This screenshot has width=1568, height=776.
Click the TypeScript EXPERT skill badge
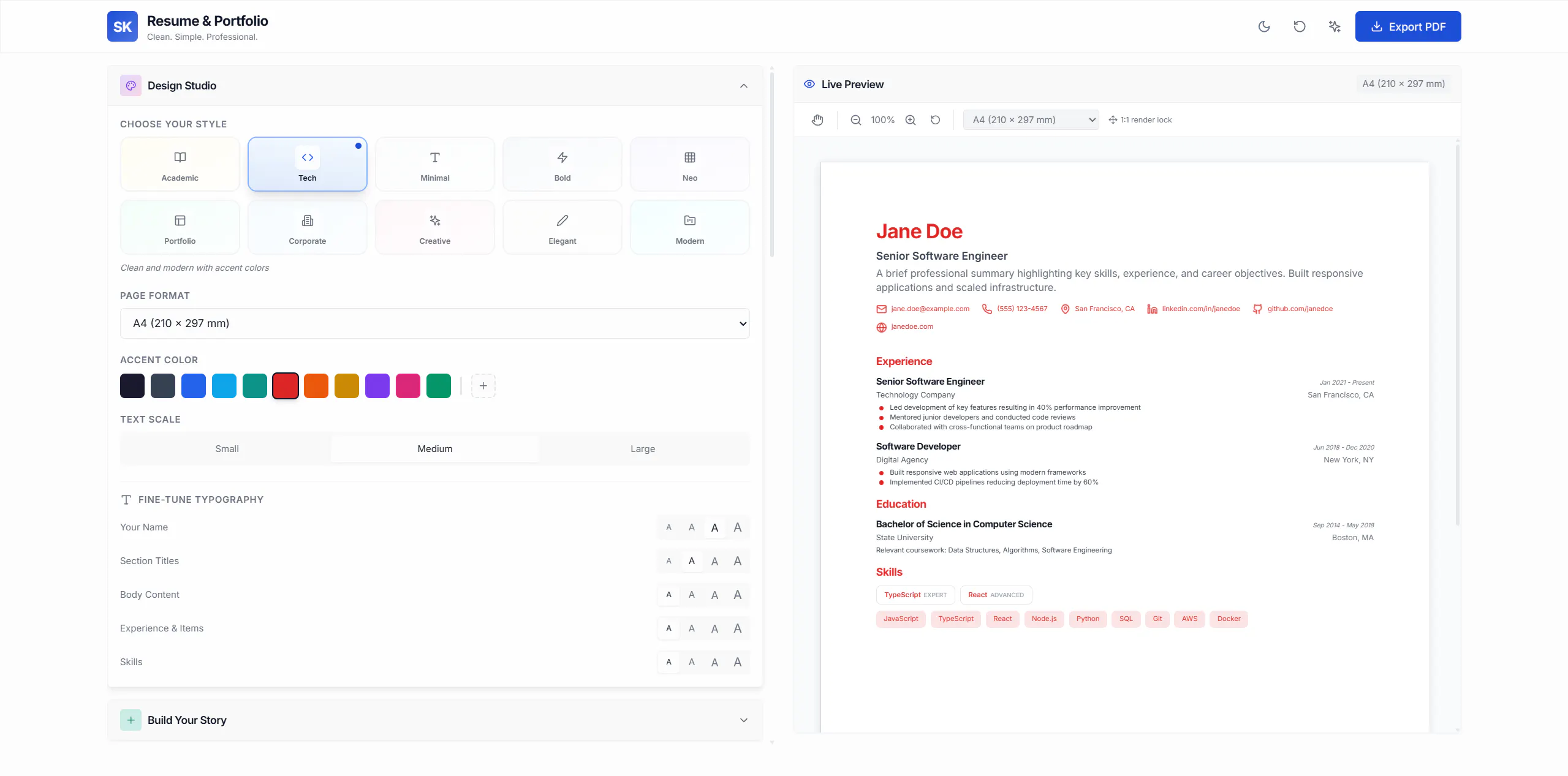(915, 595)
